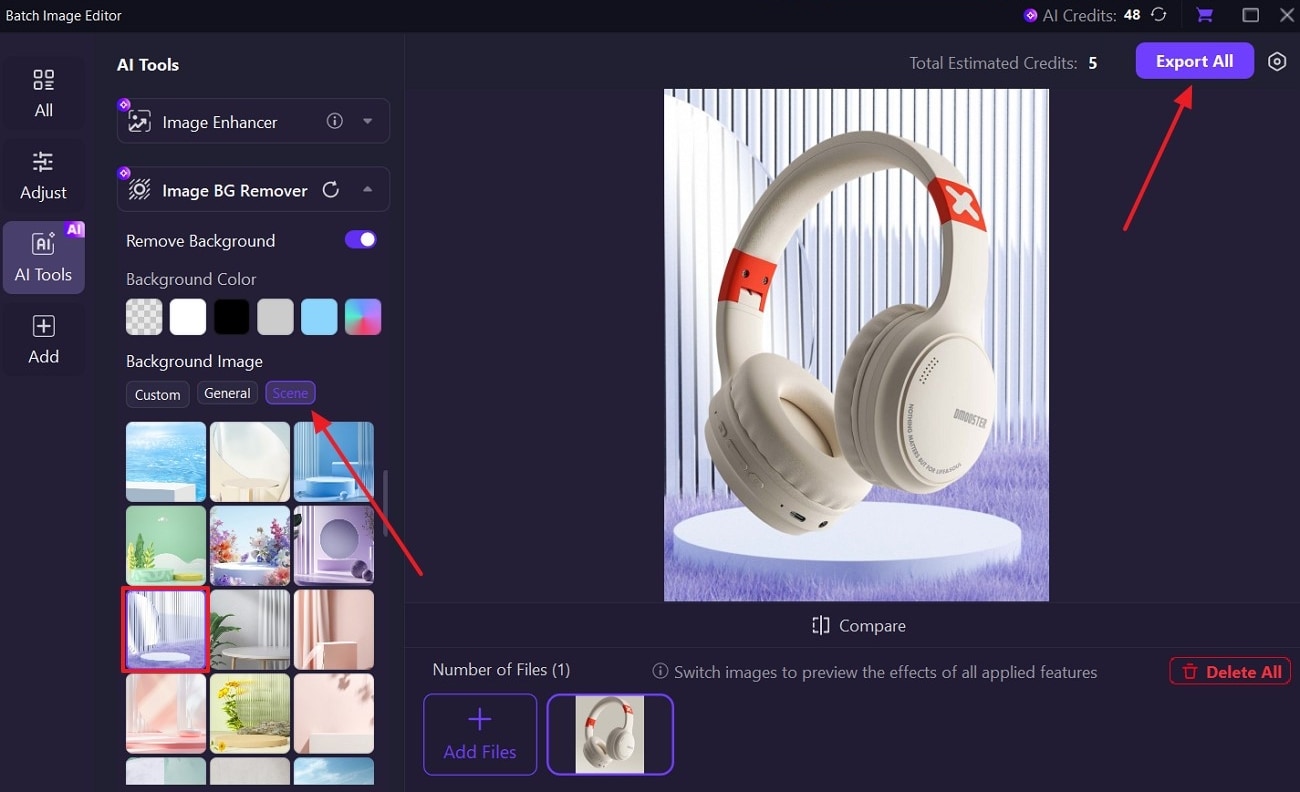Open the Add sidebar section
This screenshot has width=1300, height=792.
pos(44,340)
